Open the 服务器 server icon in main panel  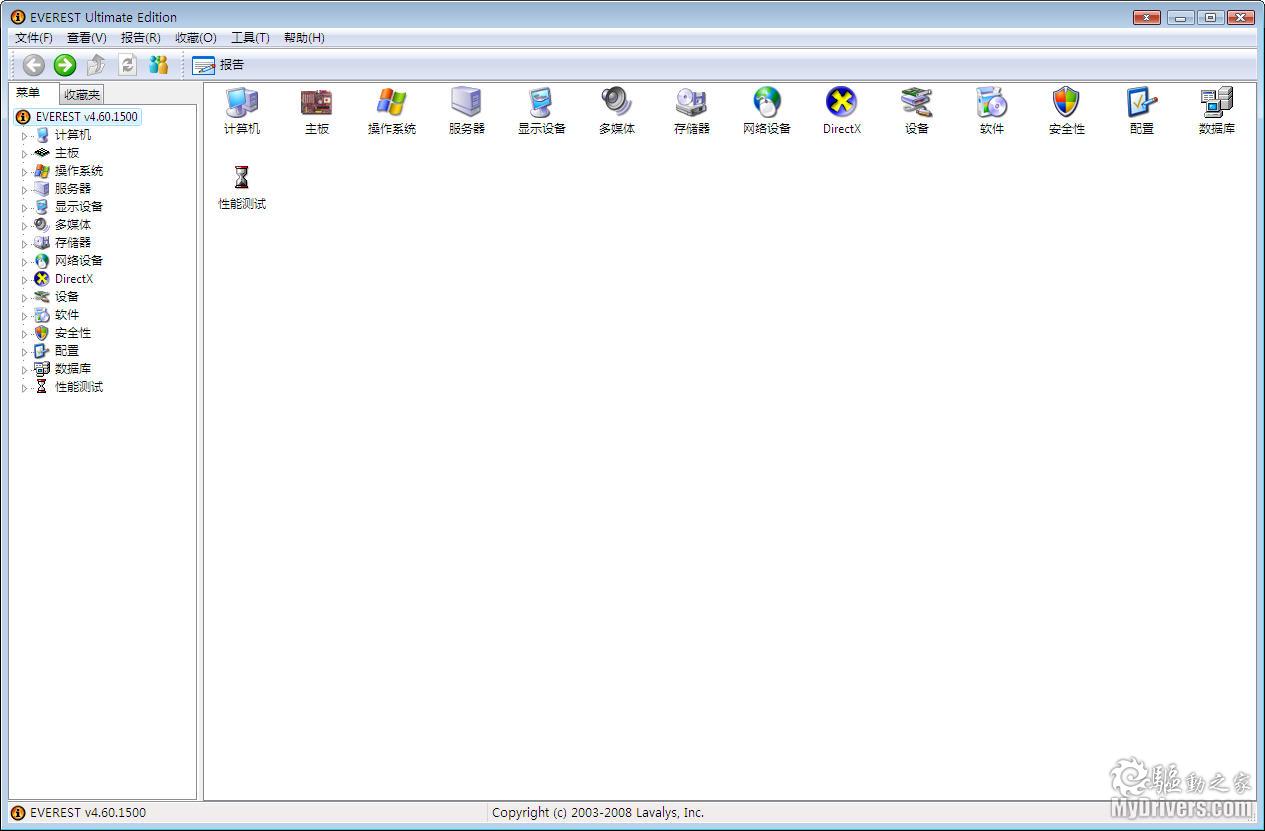pyautogui.click(x=467, y=110)
